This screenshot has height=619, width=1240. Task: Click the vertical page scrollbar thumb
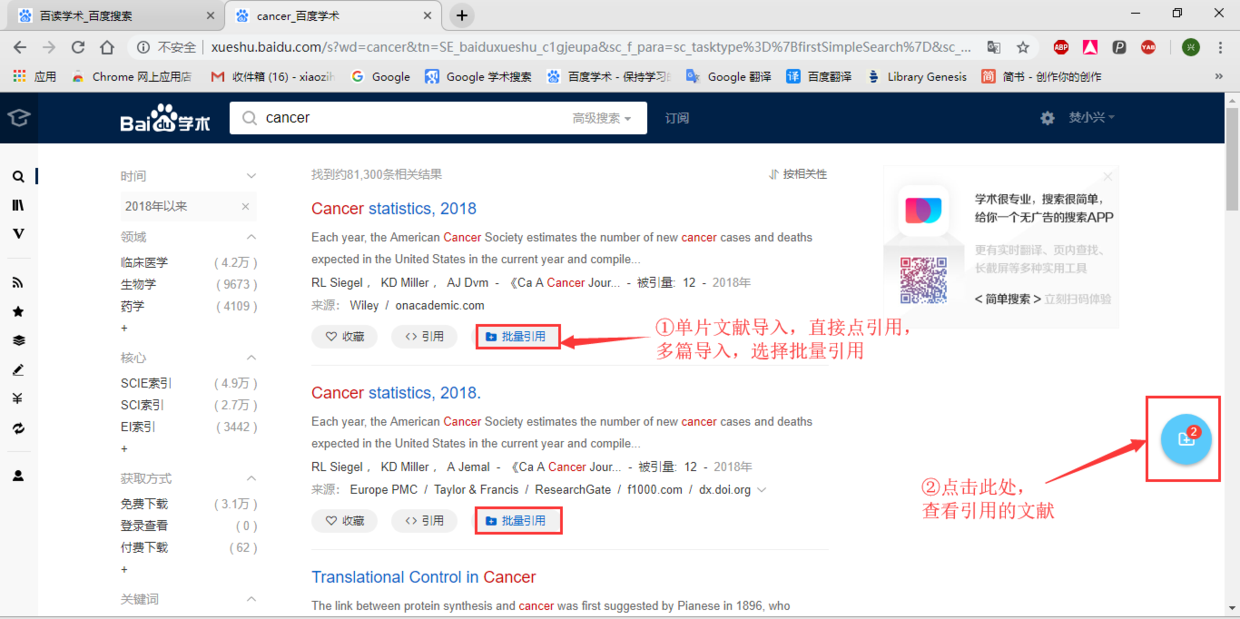tap(1232, 158)
